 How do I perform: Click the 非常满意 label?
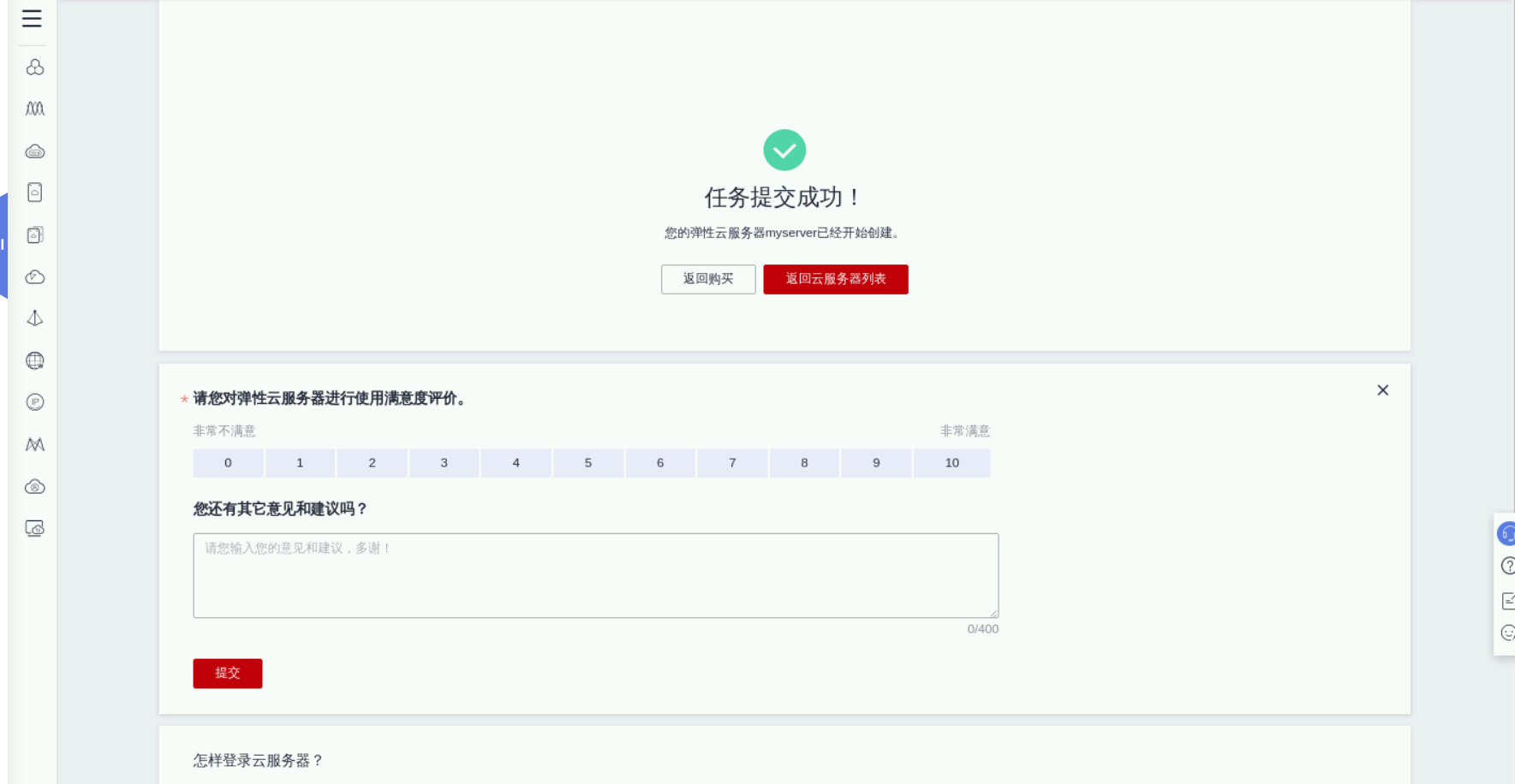[x=965, y=431]
